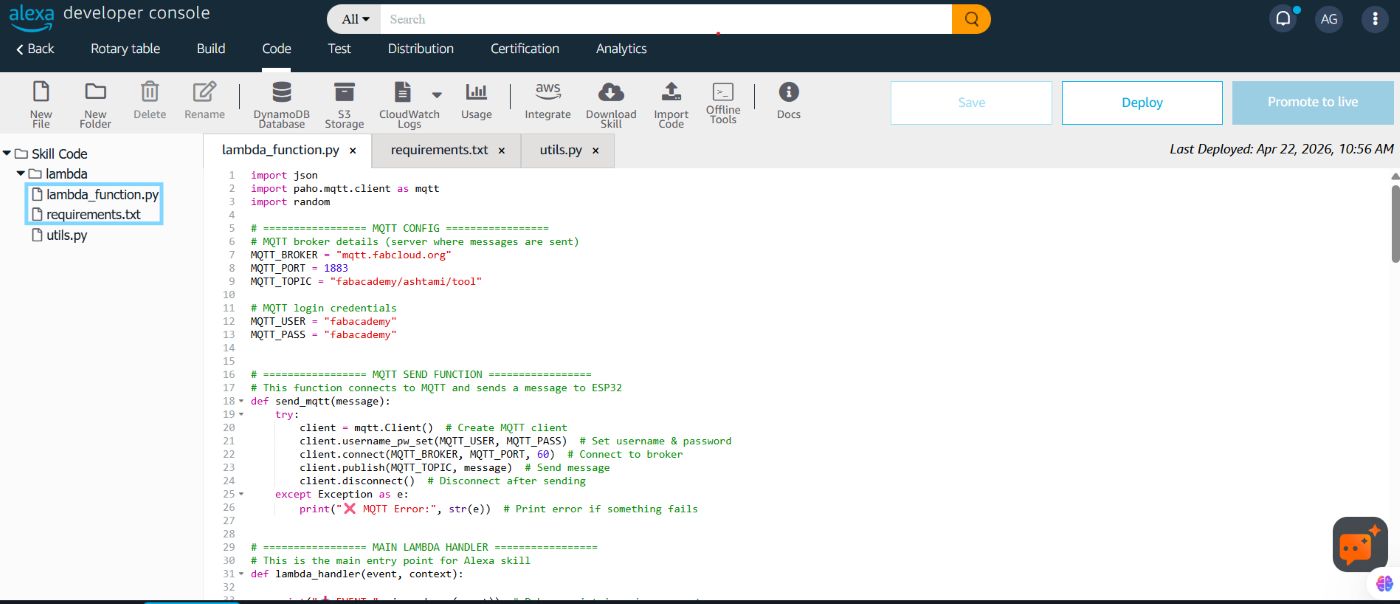Switch to utils.py editor tab
Screen dimensions: 1400x604
(x=560, y=150)
